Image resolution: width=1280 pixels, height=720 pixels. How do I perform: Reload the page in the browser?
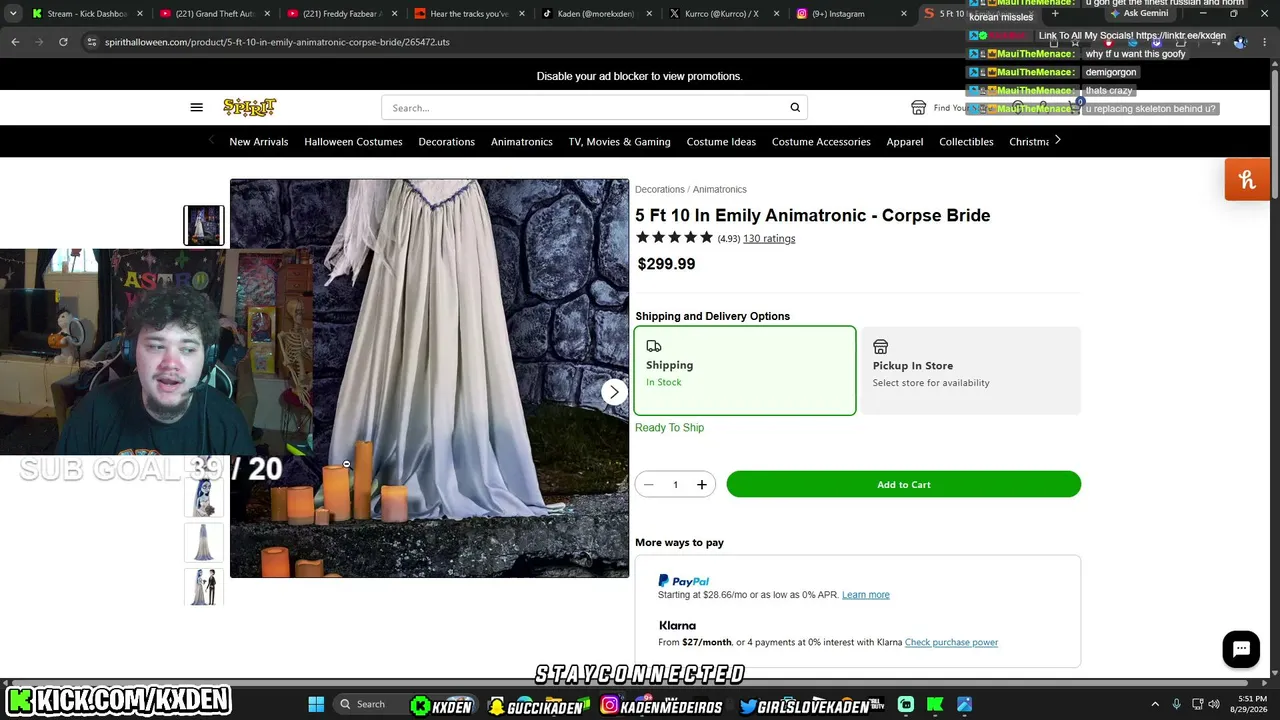[63, 42]
